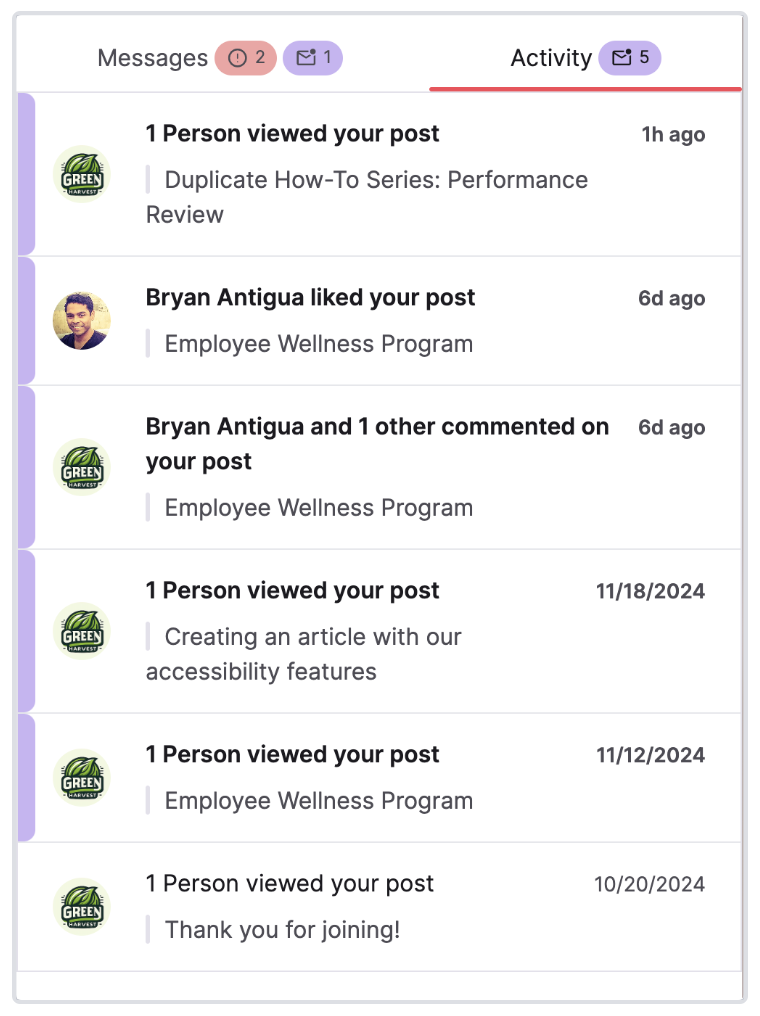Open 'Bryan Antigua liked your post' notification
Image resolution: width=760 pixels, height=1016 pixels.
tap(310, 297)
